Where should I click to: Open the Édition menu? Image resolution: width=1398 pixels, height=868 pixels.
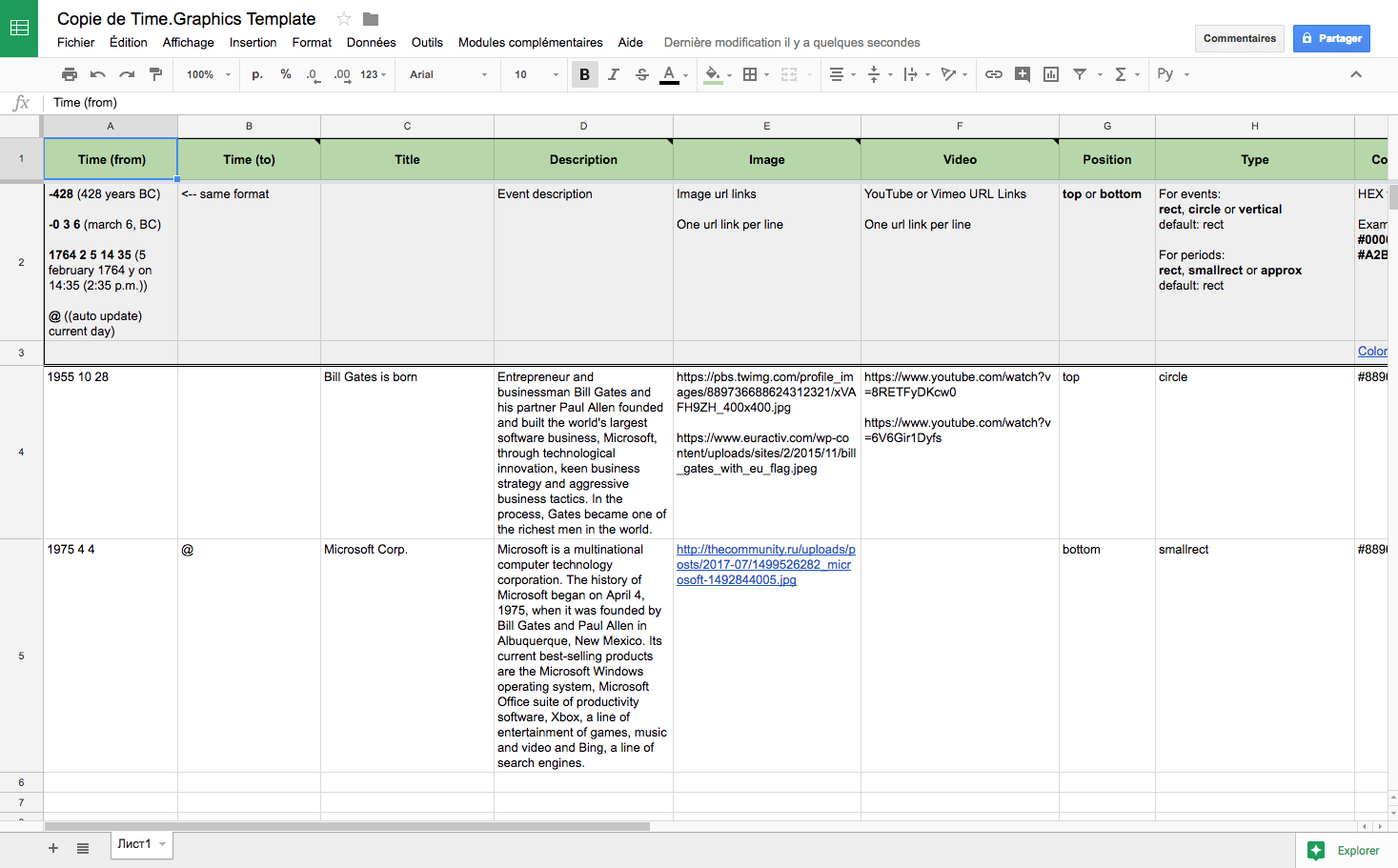pyautogui.click(x=129, y=42)
